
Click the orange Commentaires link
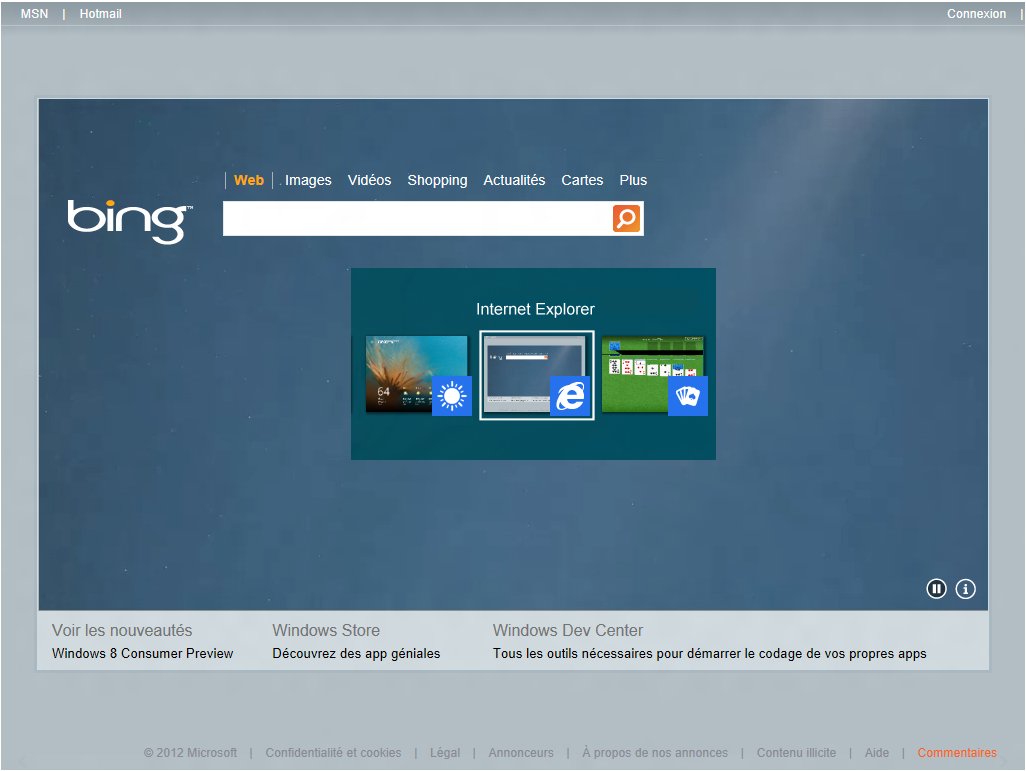957,753
